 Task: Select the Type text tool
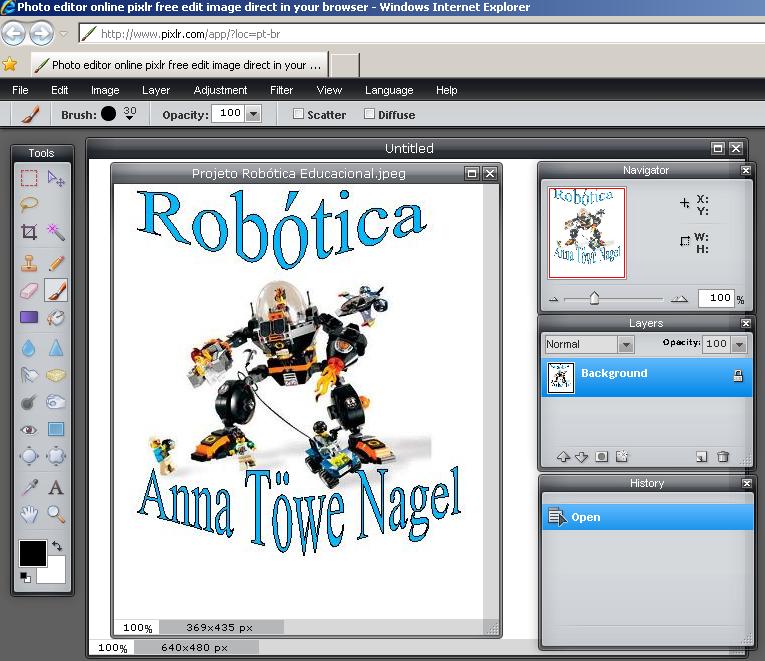(x=56, y=487)
